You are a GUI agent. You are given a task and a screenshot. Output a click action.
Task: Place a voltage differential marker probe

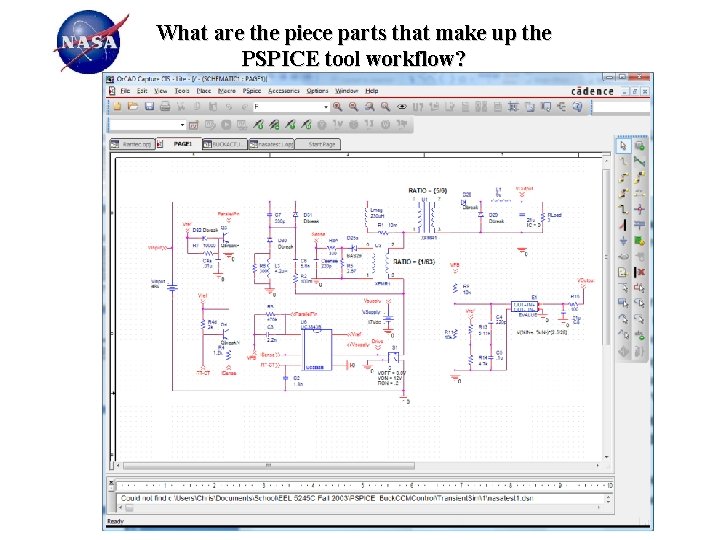tap(275, 124)
